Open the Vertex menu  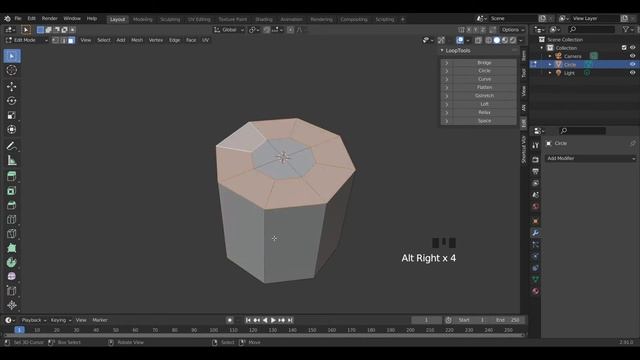click(156, 40)
